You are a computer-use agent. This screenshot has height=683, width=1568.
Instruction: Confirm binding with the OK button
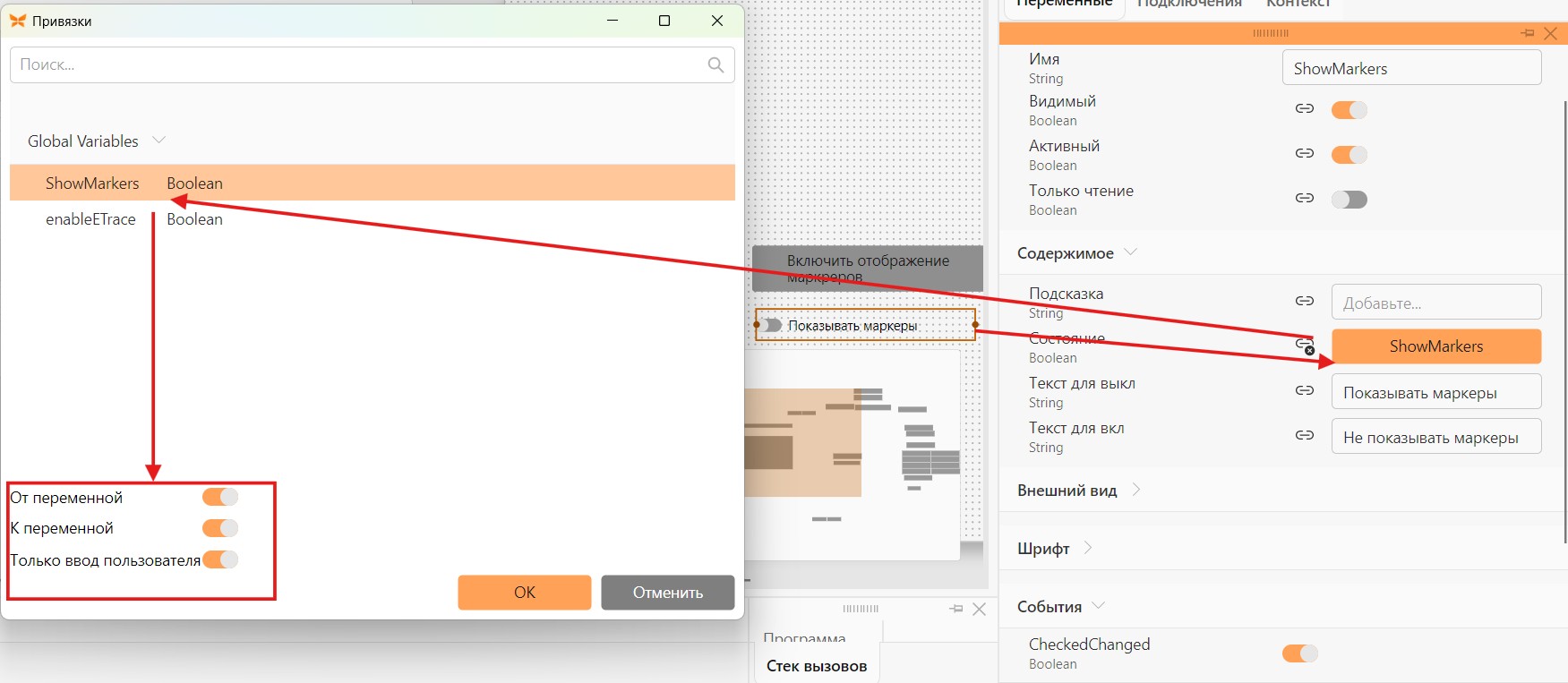525,592
